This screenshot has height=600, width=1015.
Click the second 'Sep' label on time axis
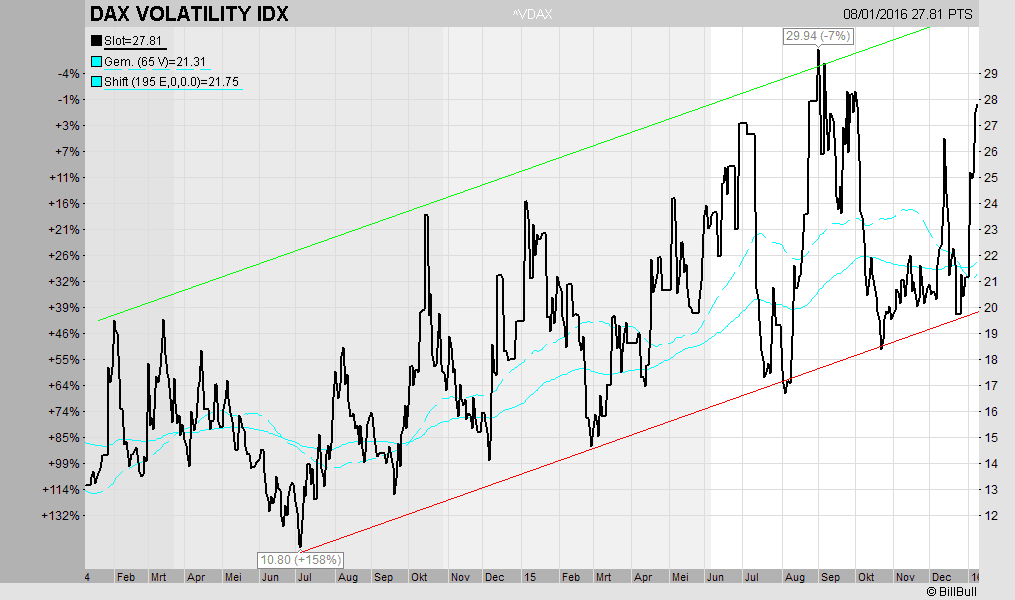(x=831, y=577)
